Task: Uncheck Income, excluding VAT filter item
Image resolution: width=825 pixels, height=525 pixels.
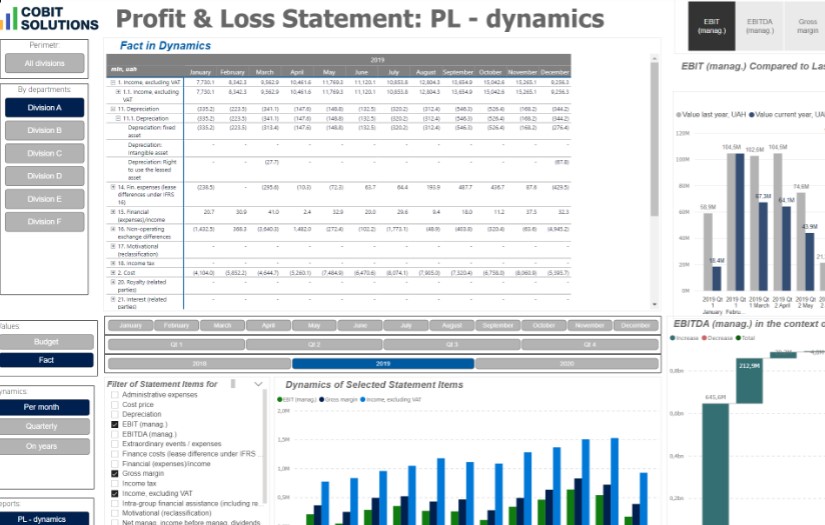Action: pyautogui.click(x=115, y=493)
